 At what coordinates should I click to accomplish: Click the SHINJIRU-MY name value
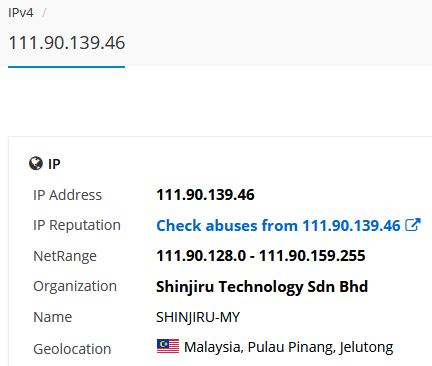tap(198, 317)
